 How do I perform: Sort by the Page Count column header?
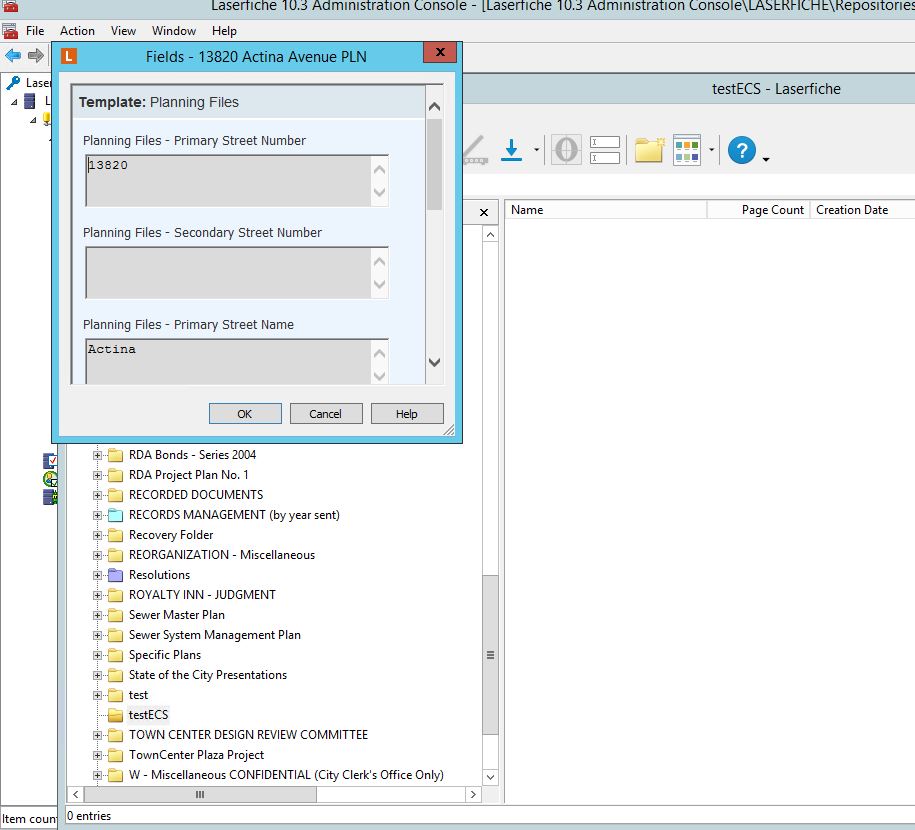point(759,210)
